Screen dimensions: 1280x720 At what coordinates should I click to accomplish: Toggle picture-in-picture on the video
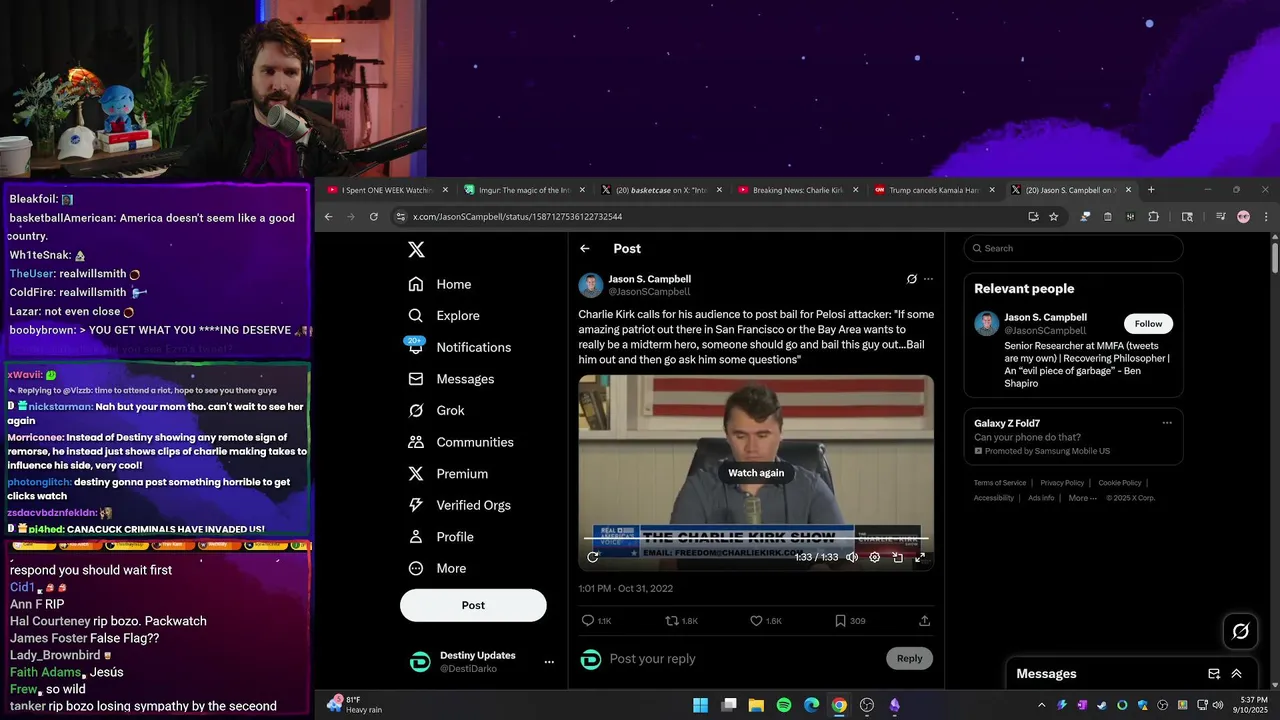(897, 557)
